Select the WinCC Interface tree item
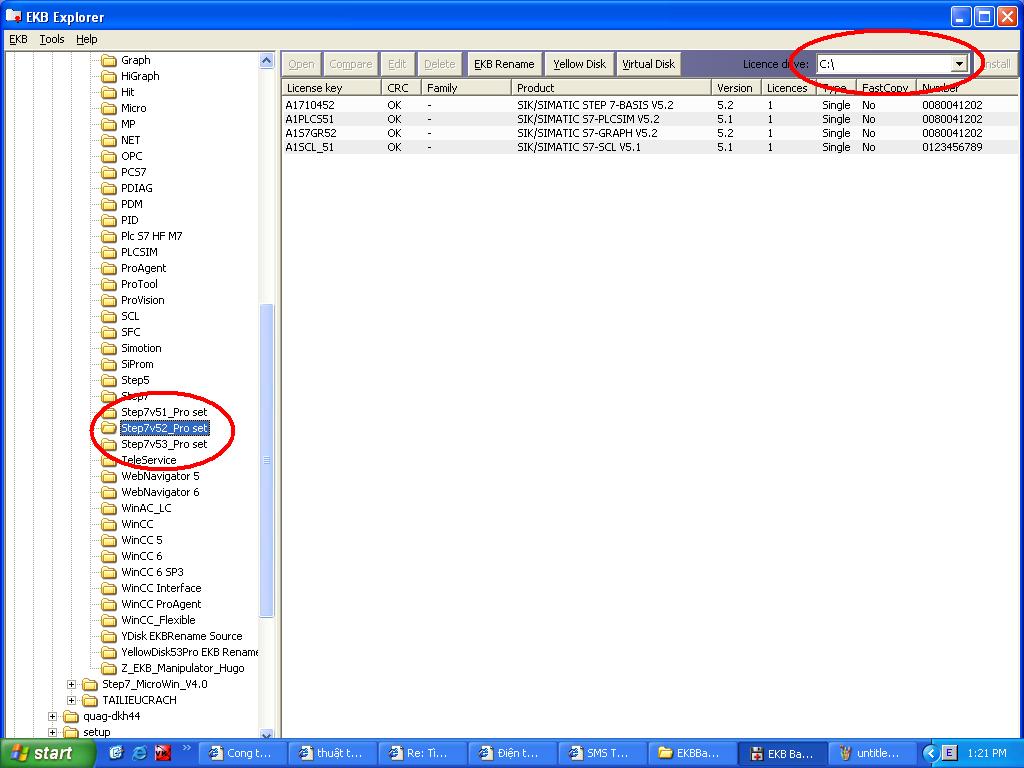This screenshot has width=1024, height=768. tap(161, 588)
